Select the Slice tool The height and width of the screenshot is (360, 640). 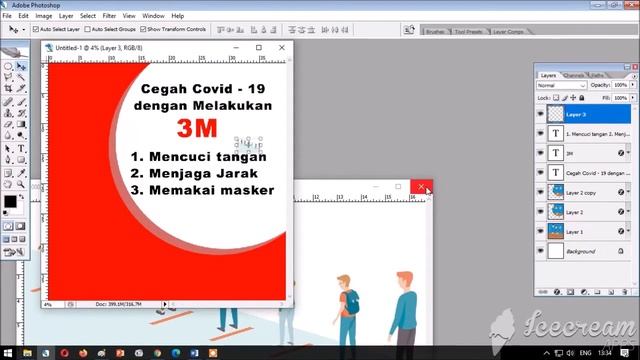click(21, 88)
